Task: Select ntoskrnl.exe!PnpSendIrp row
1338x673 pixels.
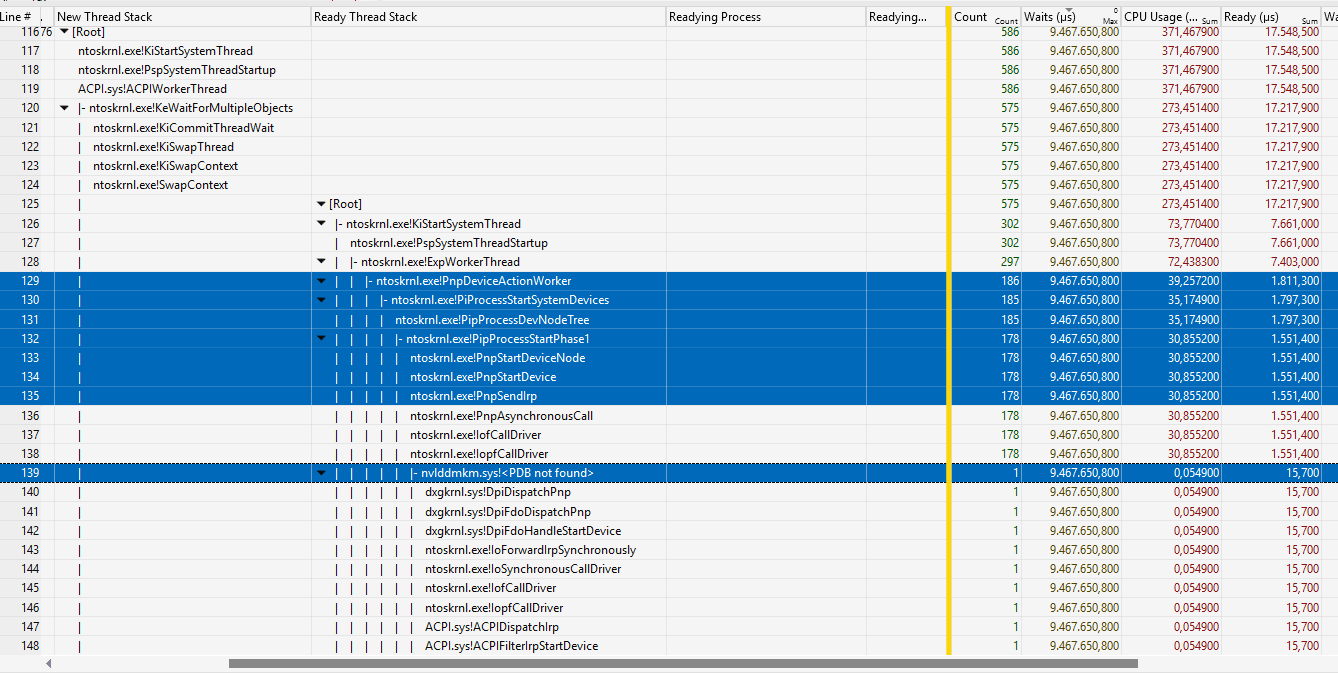Action: tap(473, 396)
